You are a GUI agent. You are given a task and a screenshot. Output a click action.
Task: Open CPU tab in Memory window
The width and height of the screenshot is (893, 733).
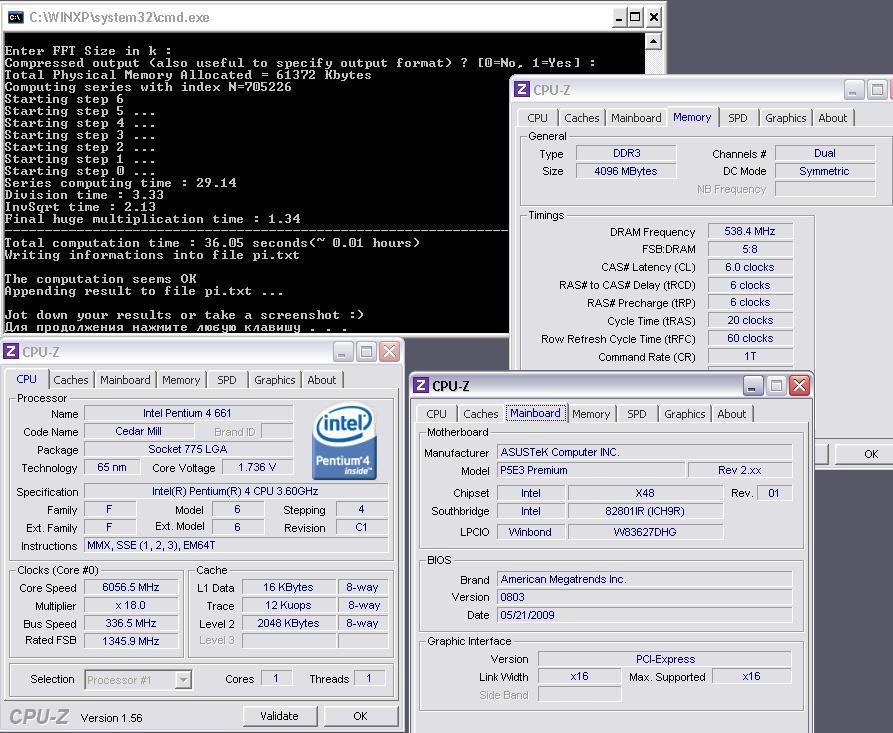tap(538, 118)
